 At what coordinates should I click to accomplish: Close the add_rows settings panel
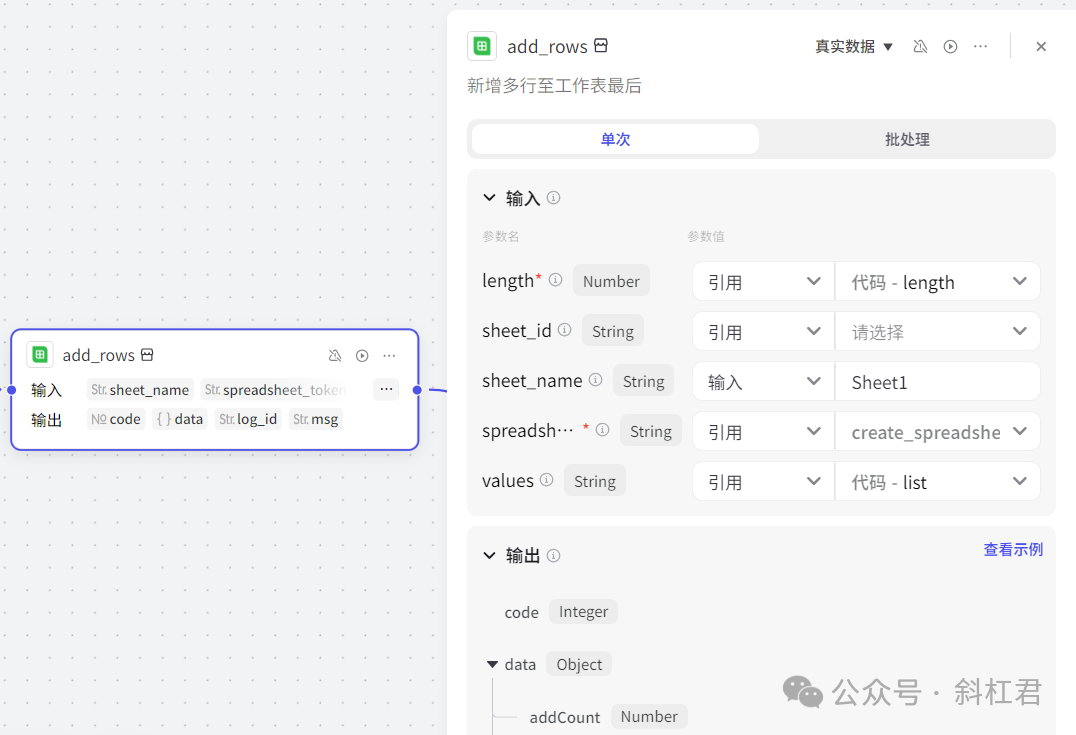(x=1041, y=46)
